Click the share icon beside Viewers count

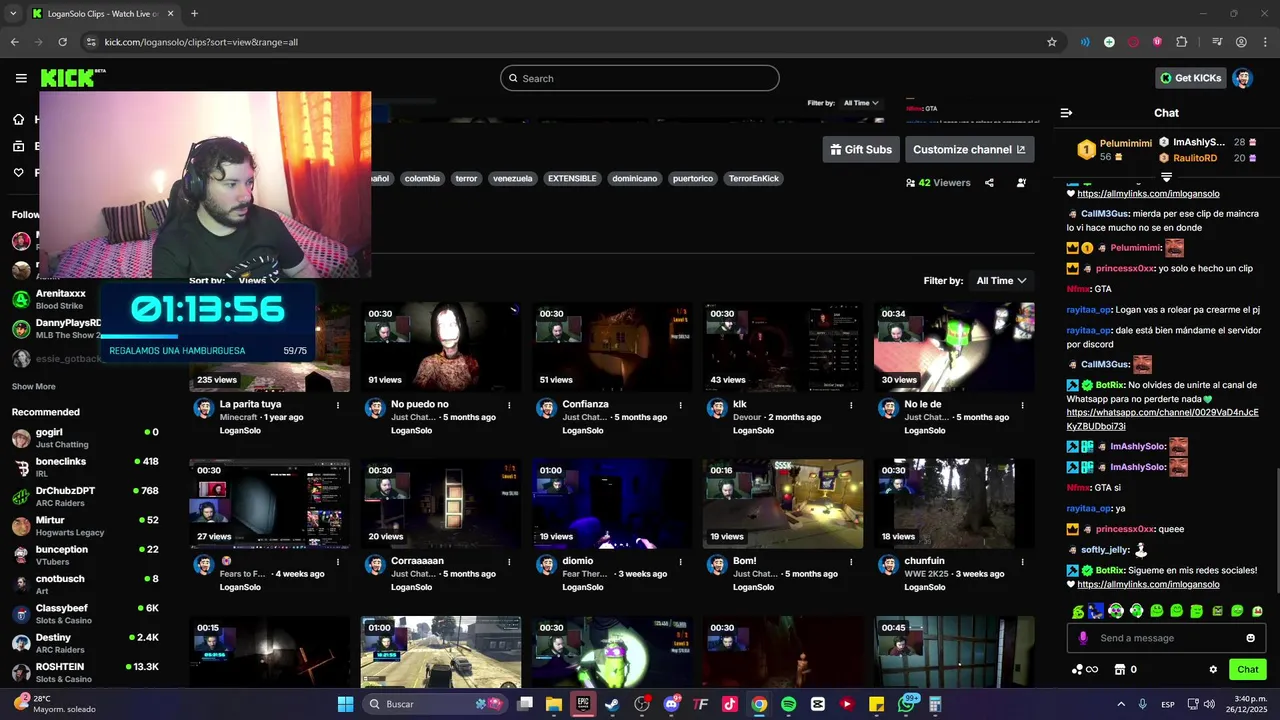pyautogui.click(x=989, y=183)
